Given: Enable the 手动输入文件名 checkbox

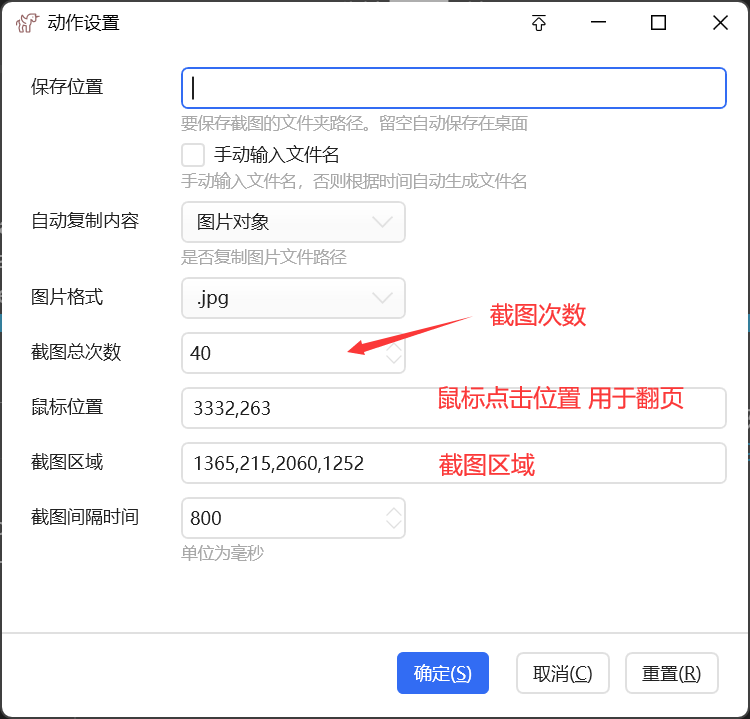Looking at the screenshot, I should point(193,155).
